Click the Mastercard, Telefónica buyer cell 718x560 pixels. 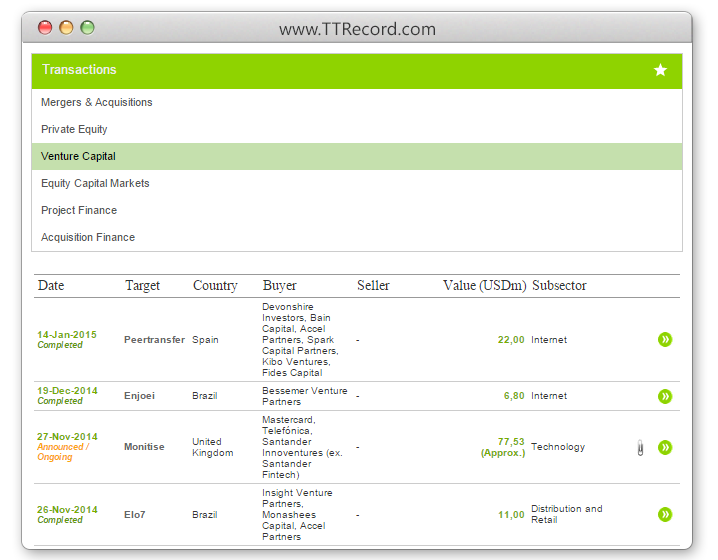tap(302, 447)
